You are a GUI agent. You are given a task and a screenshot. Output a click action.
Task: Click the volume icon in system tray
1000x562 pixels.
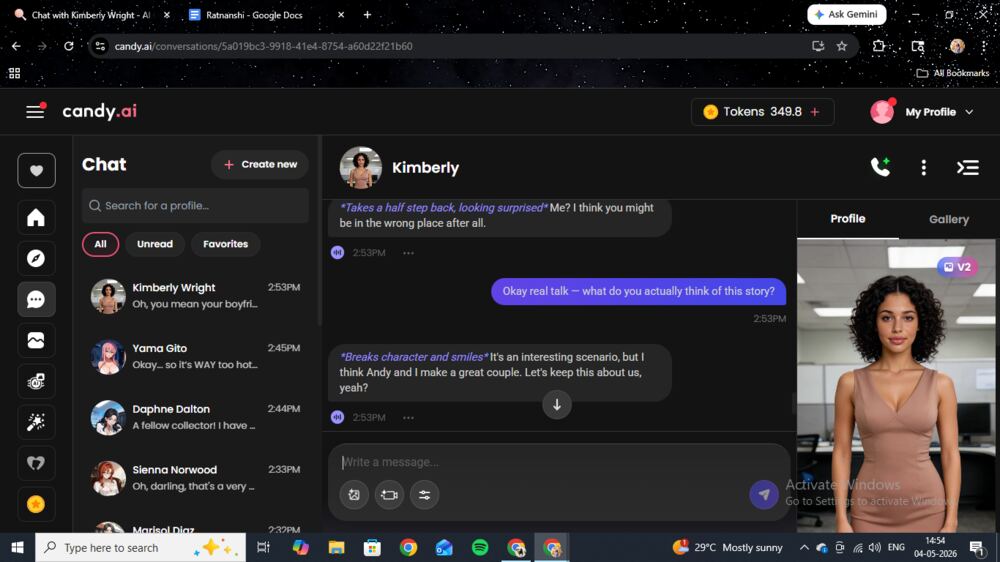tap(875, 547)
